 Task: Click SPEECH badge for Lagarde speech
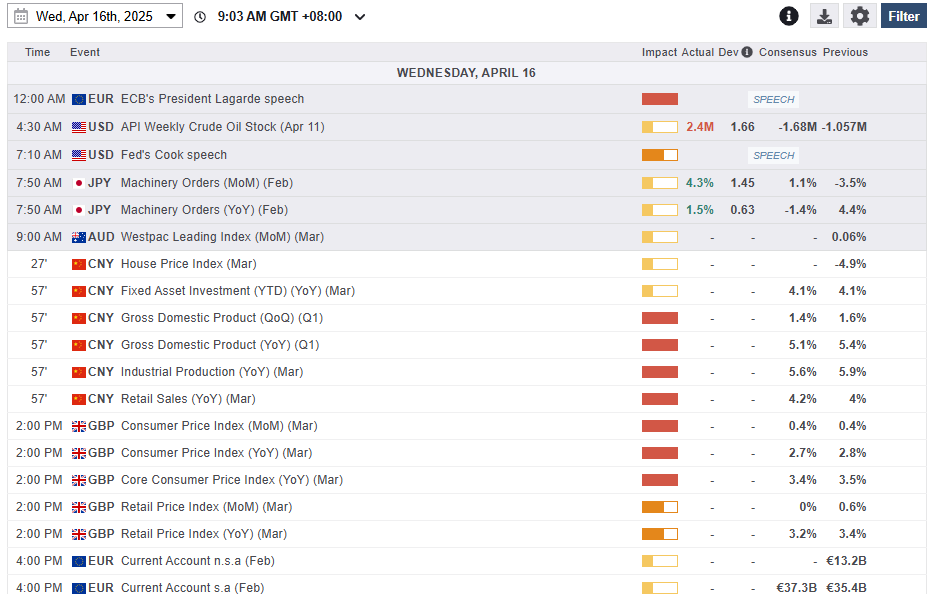tap(773, 100)
